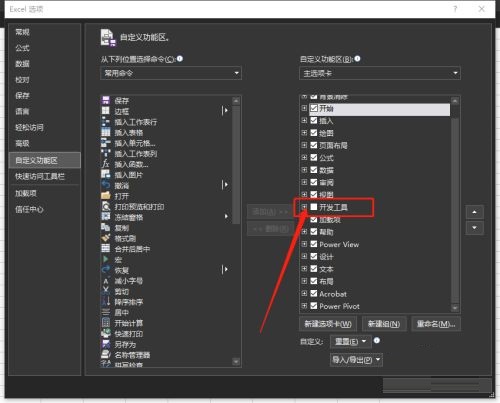Select the 插入图片 (Insert Picture) icon
The width and height of the screenshot is (500, 403).
[106, 175]
